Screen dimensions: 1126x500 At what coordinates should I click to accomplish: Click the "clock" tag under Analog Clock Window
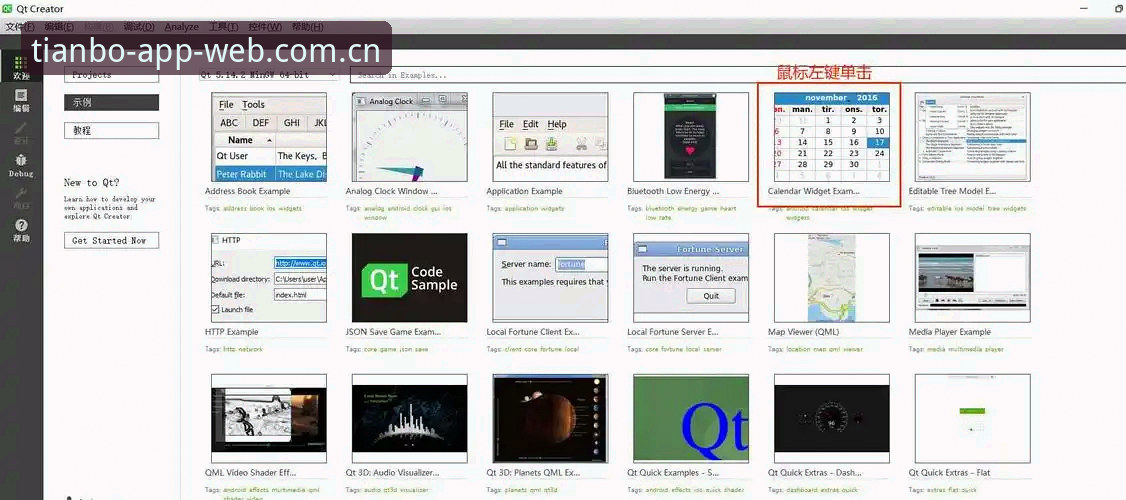pyautogui.click(x=421, y=208)
